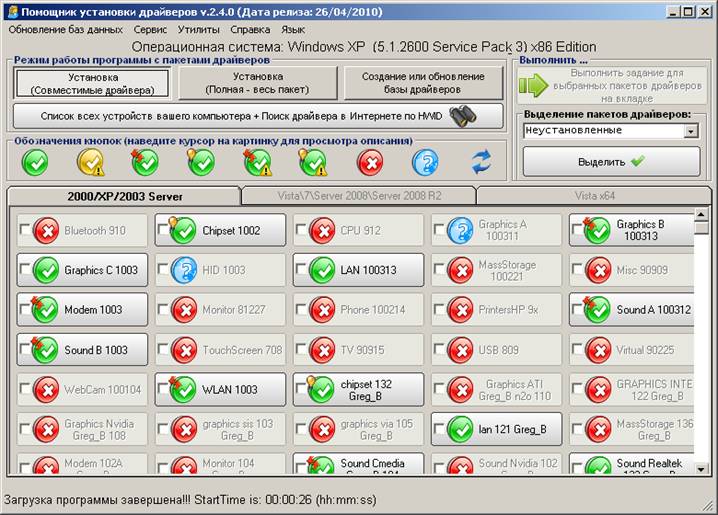The width and height of the screenshot is (718, 515).
Task: Switch to the Vista x64 tab
Action: coord(594,196)
